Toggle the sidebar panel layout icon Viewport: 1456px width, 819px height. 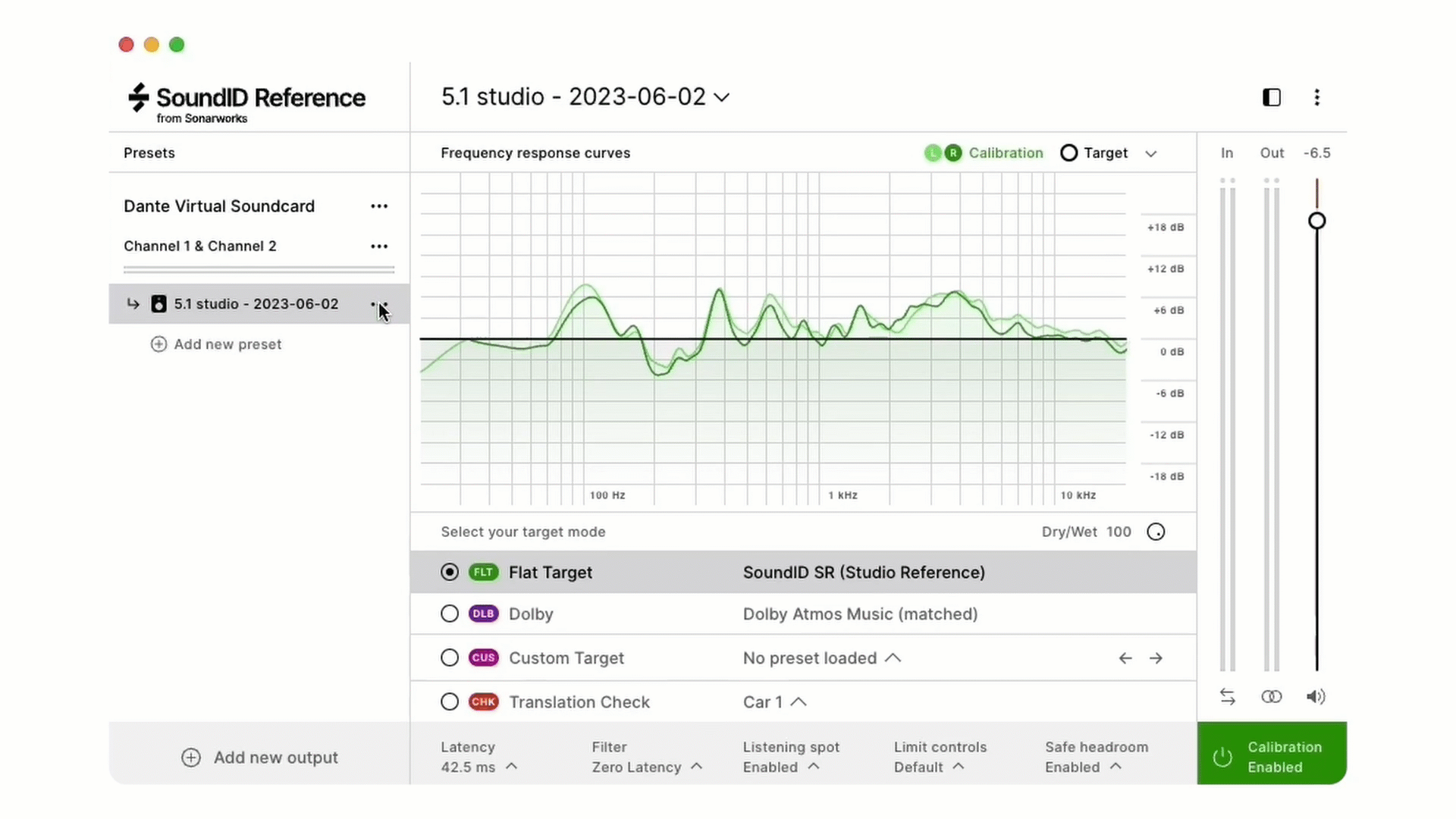[x=1272, y=97]
